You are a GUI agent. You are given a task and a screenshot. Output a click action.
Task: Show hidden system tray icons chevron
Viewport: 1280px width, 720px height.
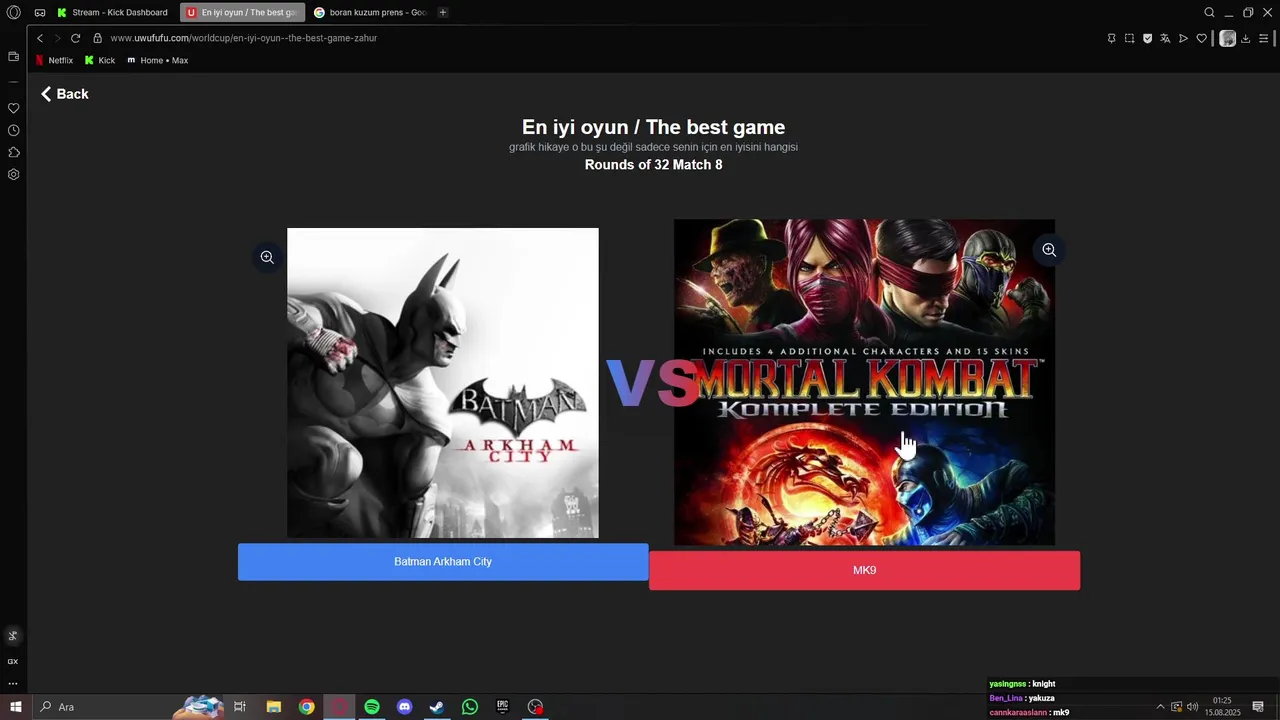[1160, 707]
